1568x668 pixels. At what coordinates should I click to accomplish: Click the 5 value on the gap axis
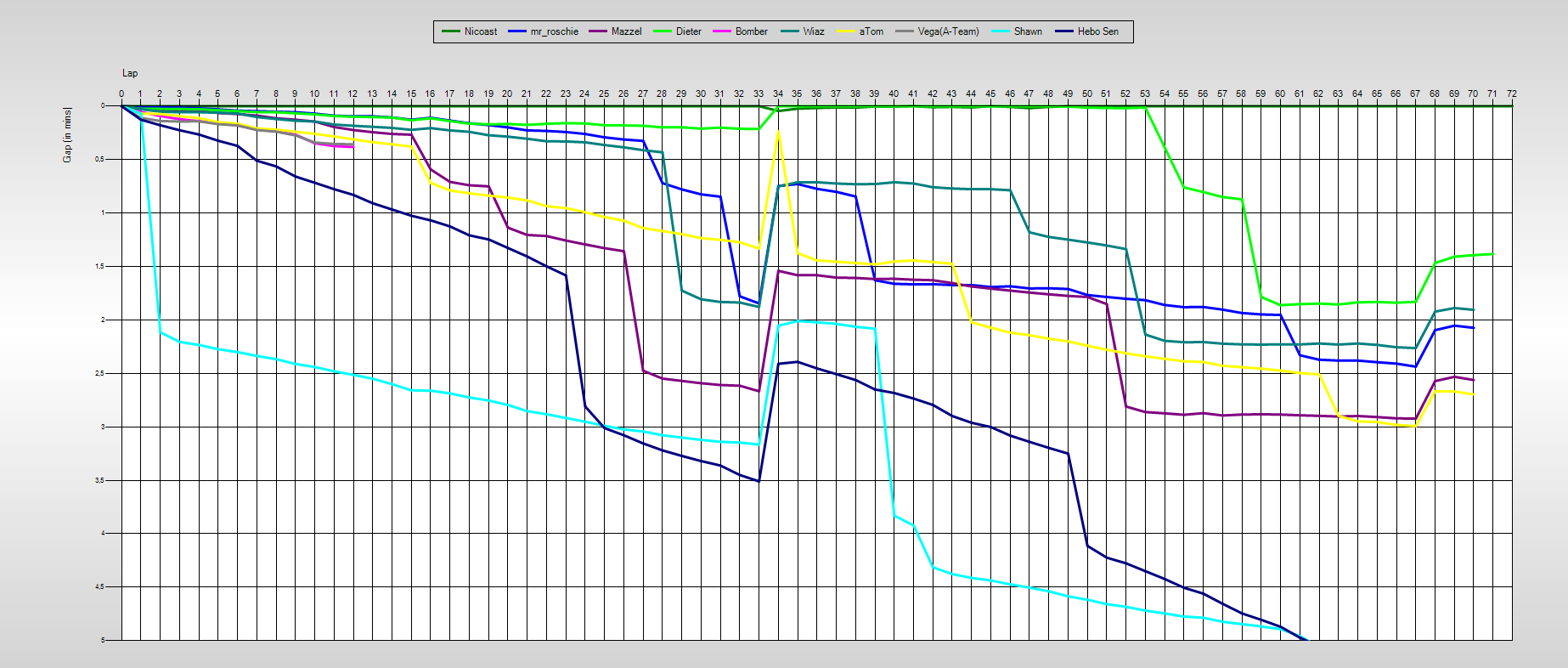coord(103,640)
